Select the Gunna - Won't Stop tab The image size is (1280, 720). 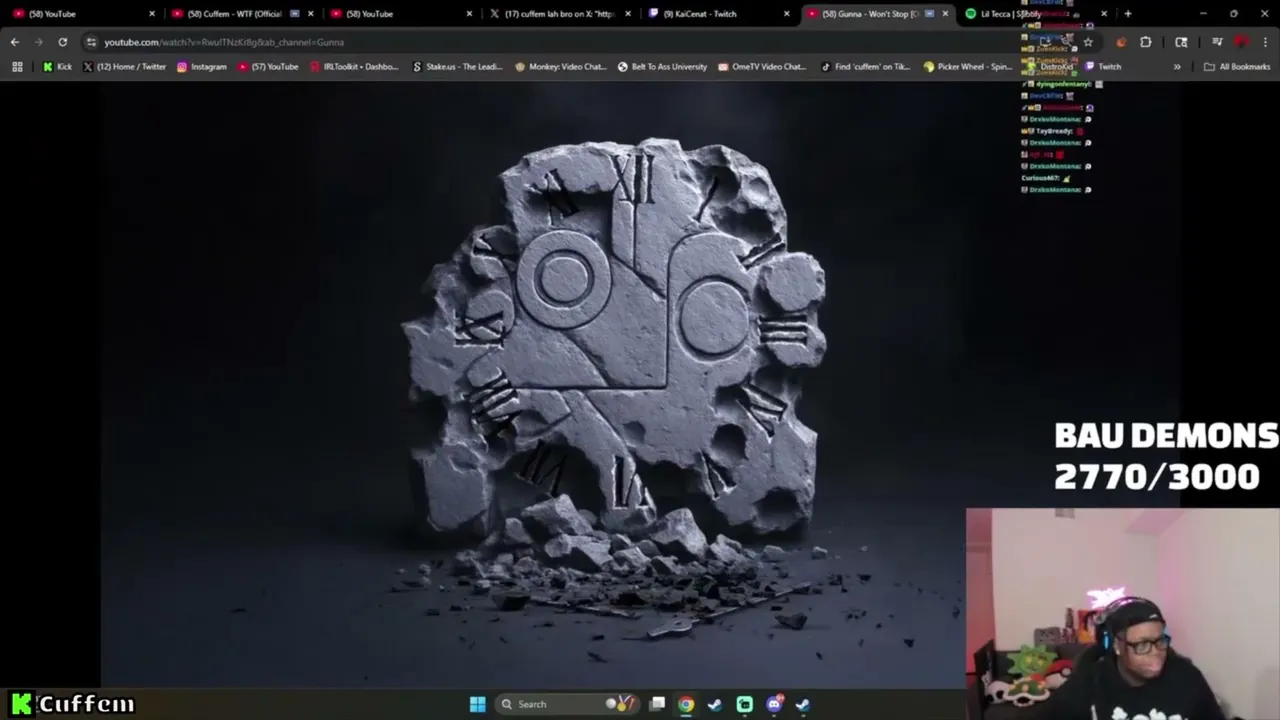click(877, 14)
